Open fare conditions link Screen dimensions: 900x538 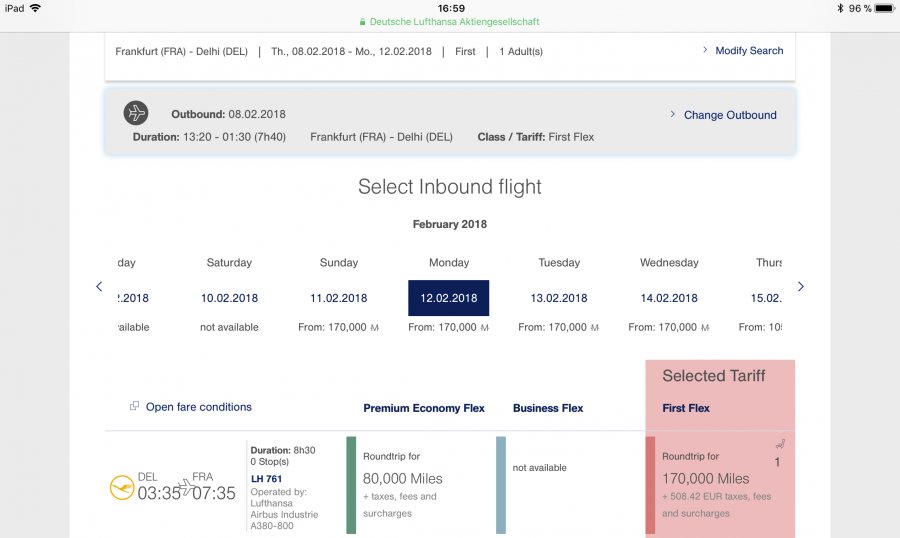198,407
